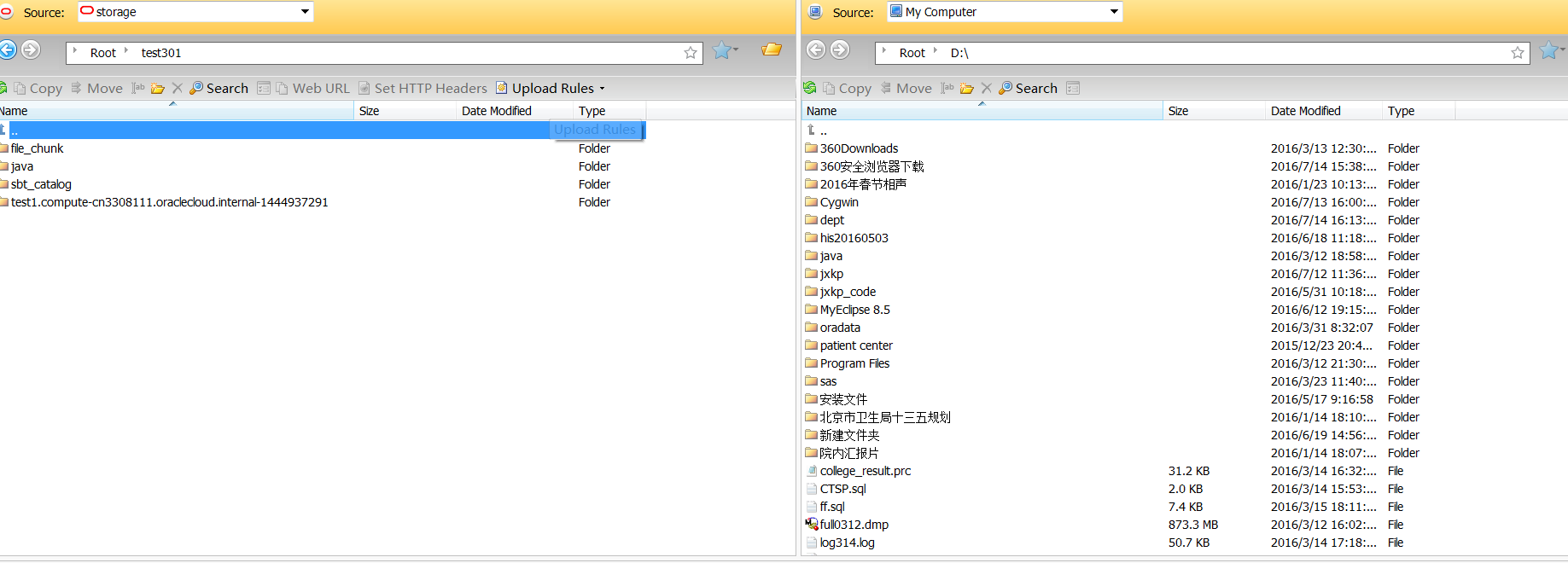This screenshot has height=563, width=1568.
Task: Open properties icon in the My Computer toolbar
Action: (x=1073, y=88)
